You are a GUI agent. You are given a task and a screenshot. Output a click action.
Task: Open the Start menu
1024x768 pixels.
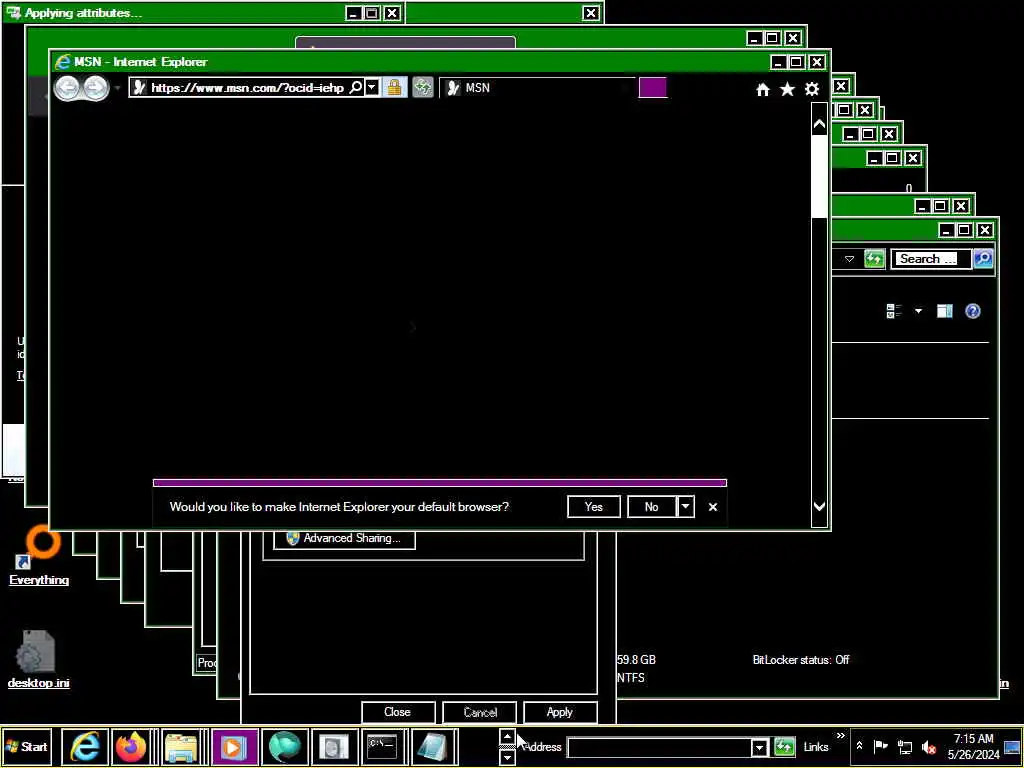[x=27, y=746]
